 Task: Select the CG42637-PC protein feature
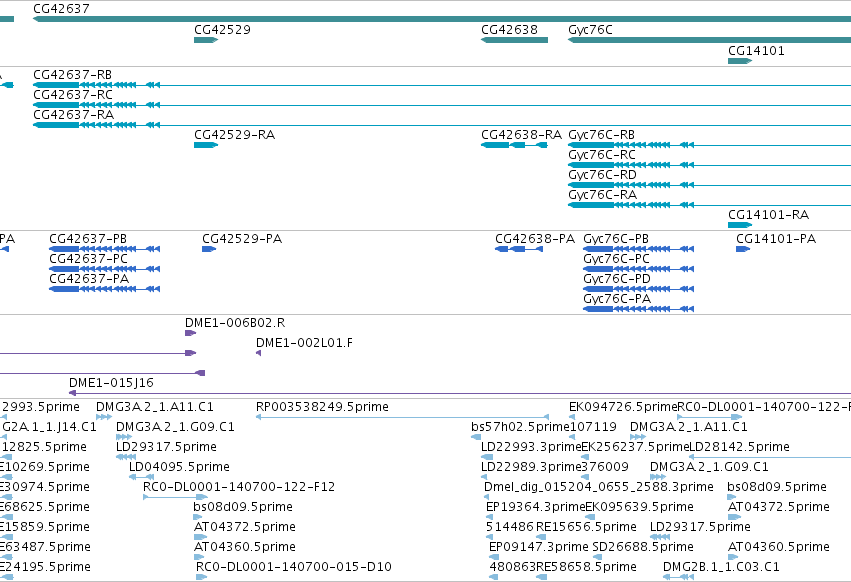pyautogui.click(x=105, y=269)
